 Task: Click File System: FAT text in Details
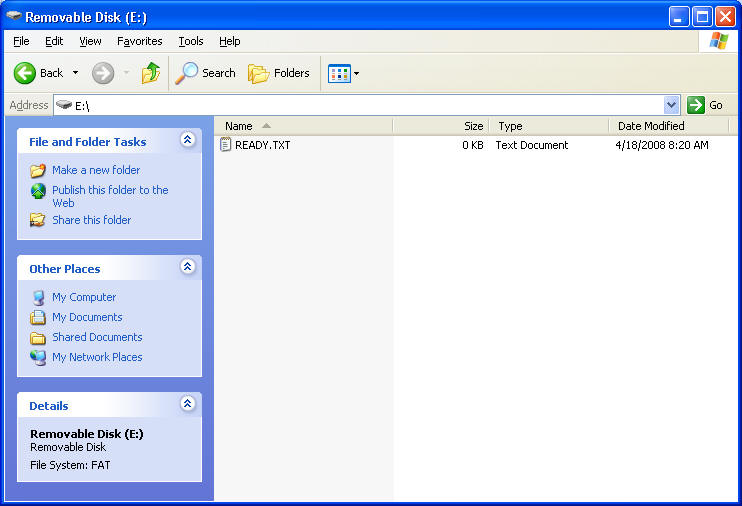[x=70, y=465]
